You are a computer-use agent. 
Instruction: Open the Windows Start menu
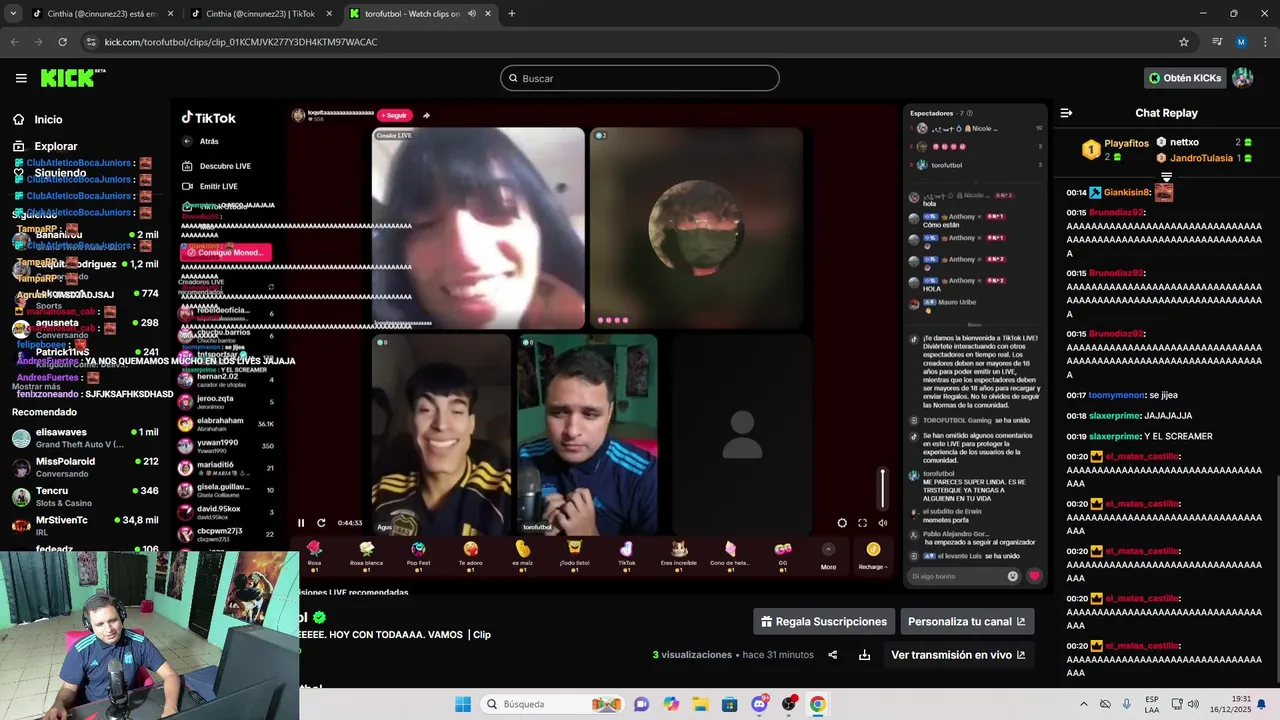point(463,704)
